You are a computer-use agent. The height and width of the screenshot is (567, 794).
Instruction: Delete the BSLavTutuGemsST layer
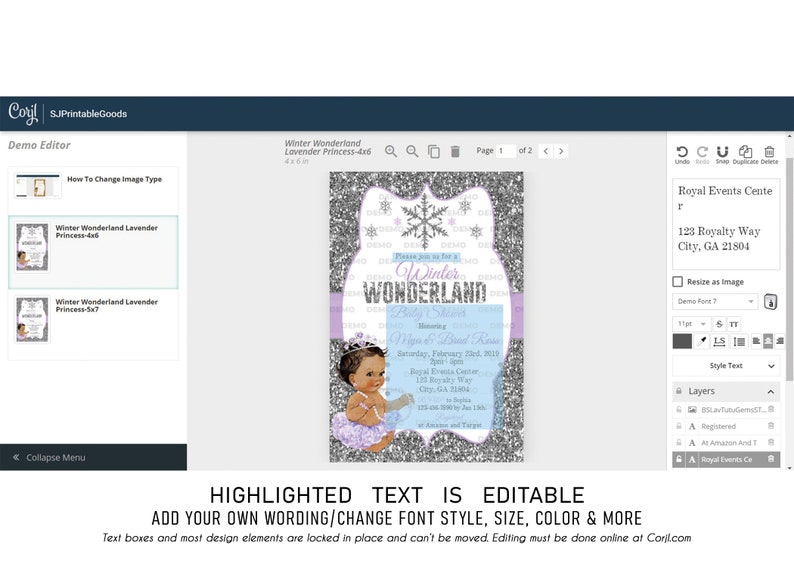point(771,409)
